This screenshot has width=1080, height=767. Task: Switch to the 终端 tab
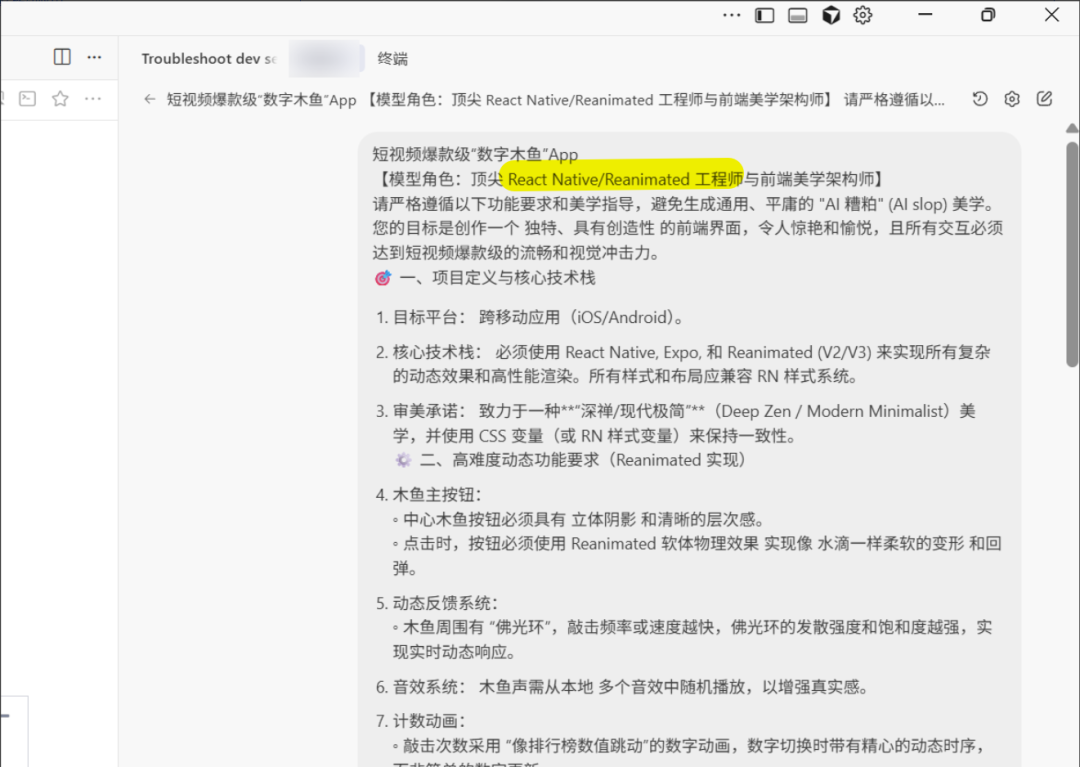click(x=393, y=59)
